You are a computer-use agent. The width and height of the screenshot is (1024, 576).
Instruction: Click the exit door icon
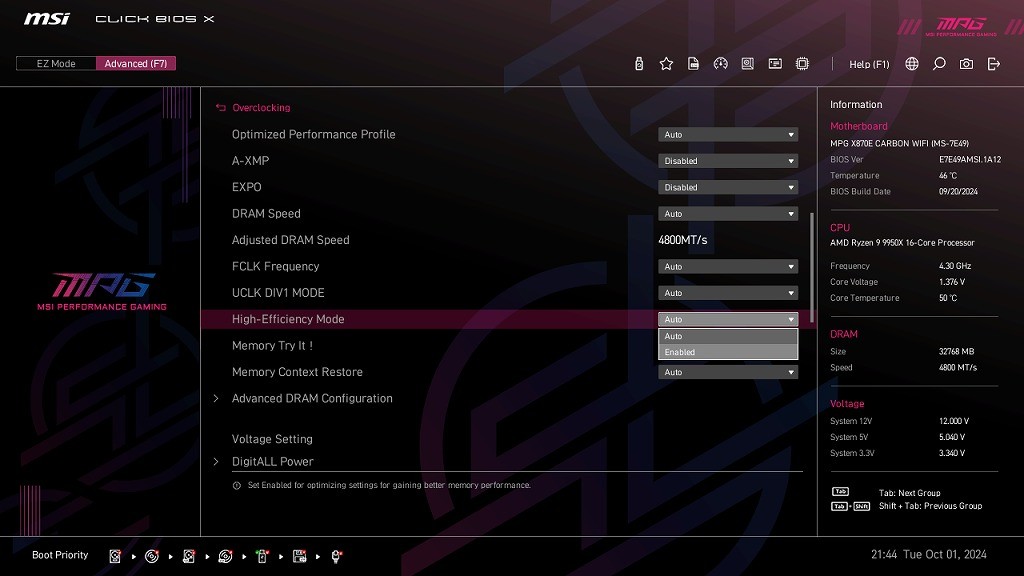(x=993, y=64)
